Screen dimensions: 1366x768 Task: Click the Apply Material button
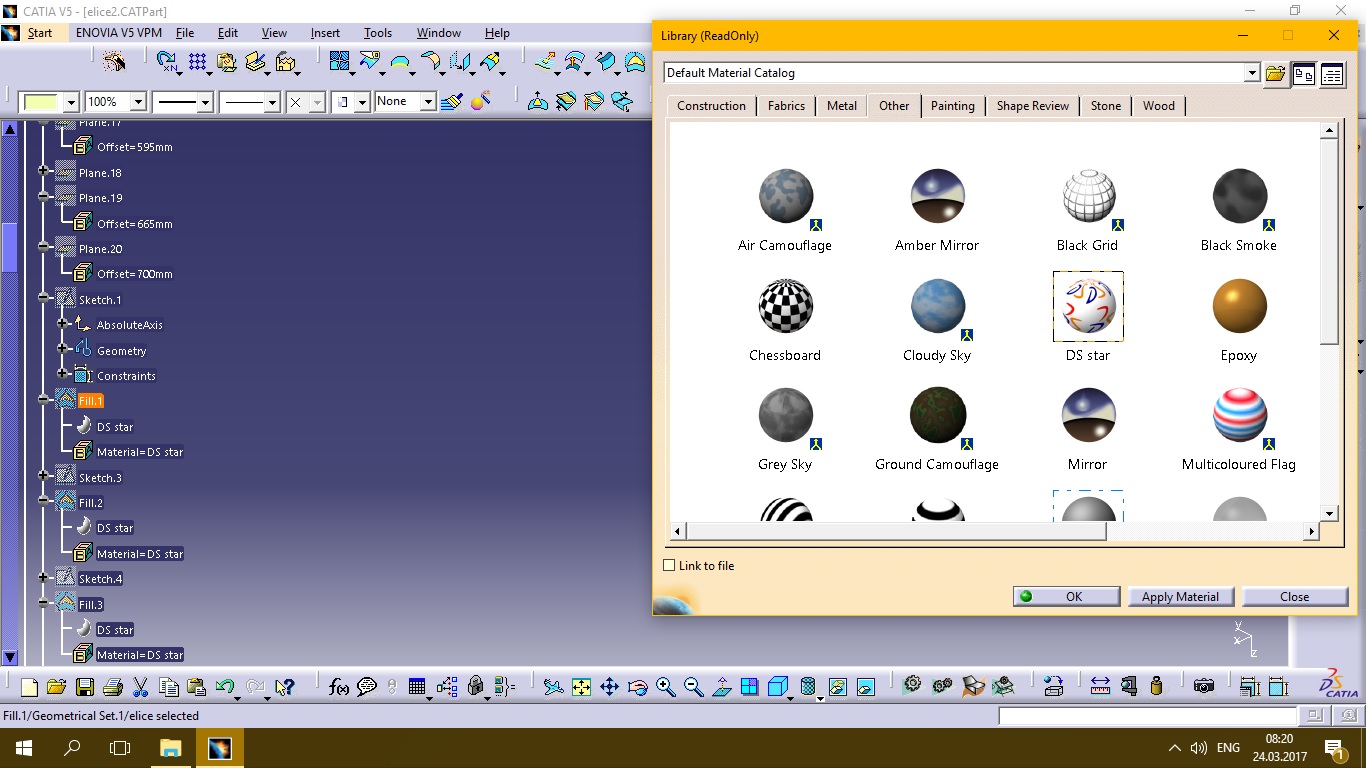(x=1180, y=596)
